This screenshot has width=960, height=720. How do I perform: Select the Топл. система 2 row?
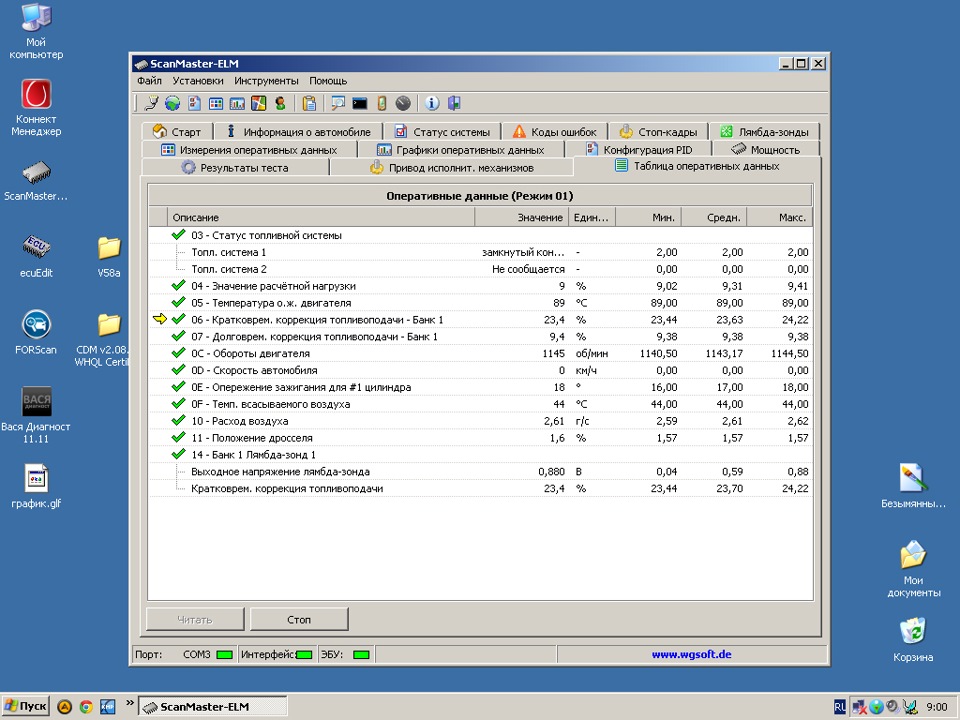(x=481, y=269)
